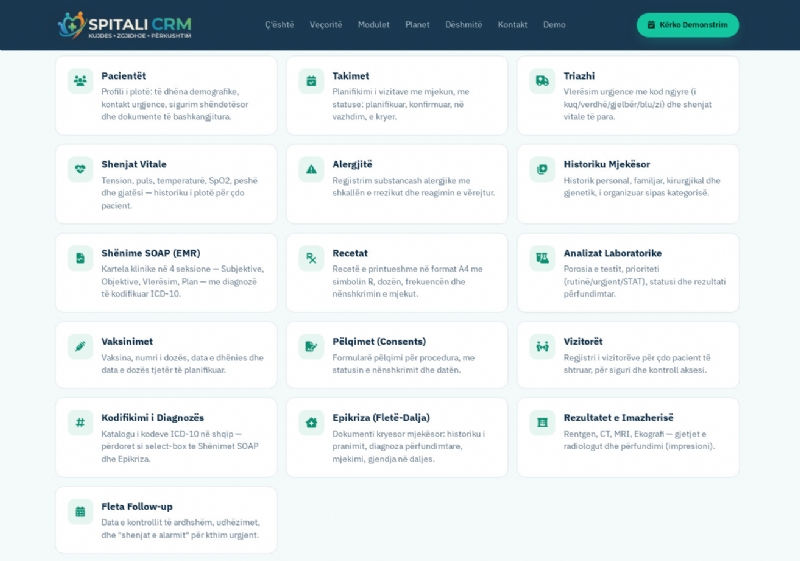800x561 pixels.
Task: Click the Vizitorët people icon
Action: click(542, 347)
